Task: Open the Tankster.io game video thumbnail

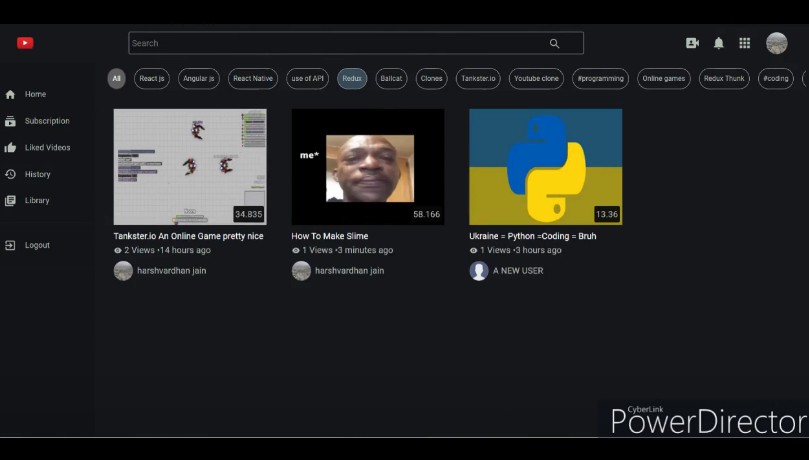Action: pyautogui.click(x=189, y=166)
